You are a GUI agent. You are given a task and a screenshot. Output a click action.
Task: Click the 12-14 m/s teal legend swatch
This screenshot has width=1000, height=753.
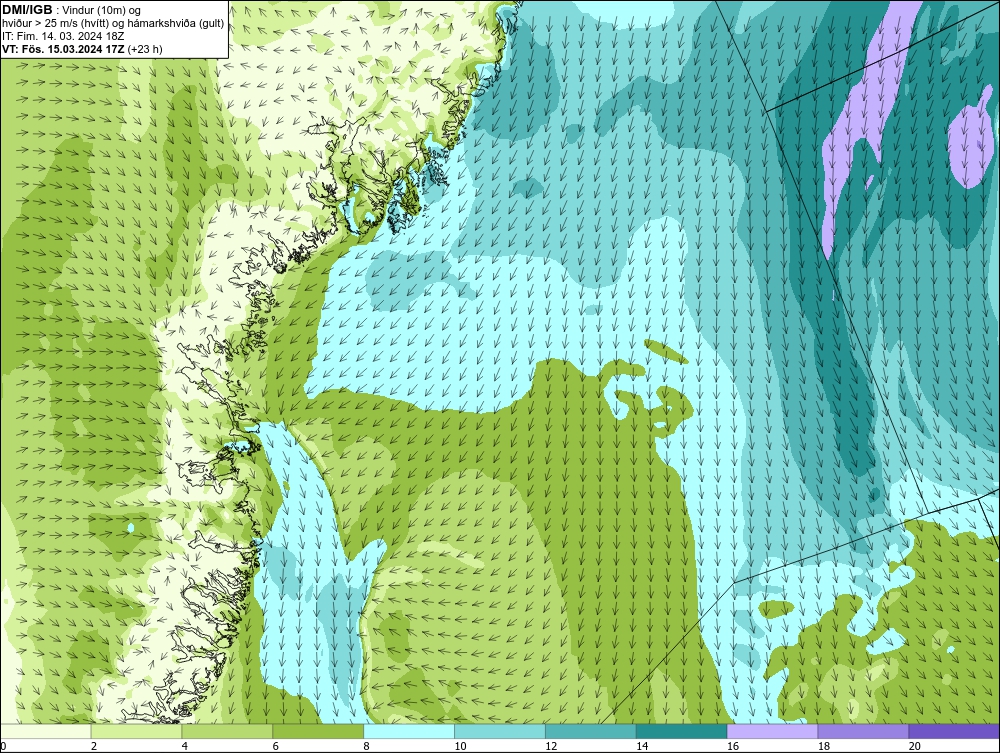(591, 731)
